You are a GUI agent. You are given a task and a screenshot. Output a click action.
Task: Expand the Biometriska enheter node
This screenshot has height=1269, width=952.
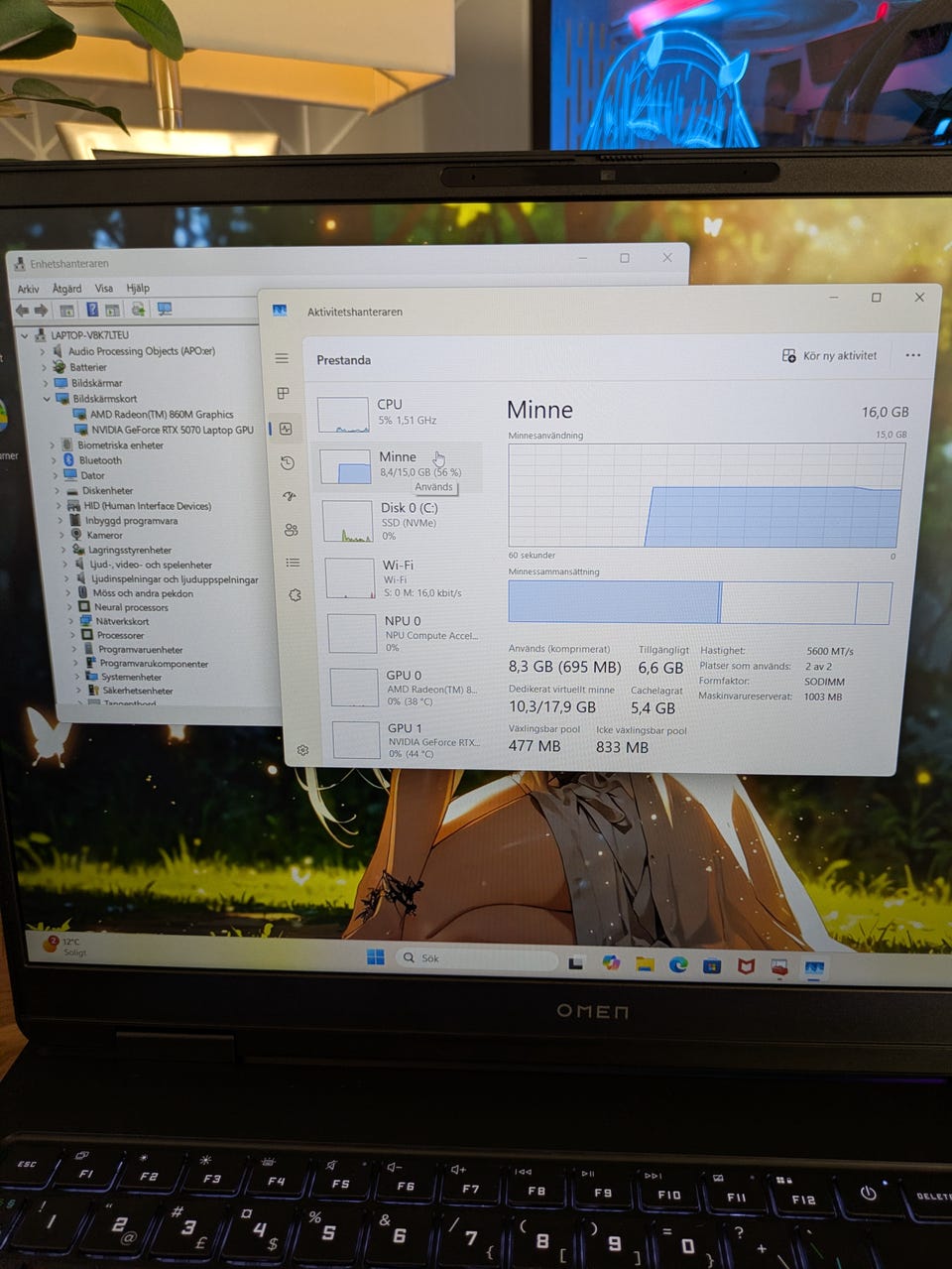coord(53,445)
